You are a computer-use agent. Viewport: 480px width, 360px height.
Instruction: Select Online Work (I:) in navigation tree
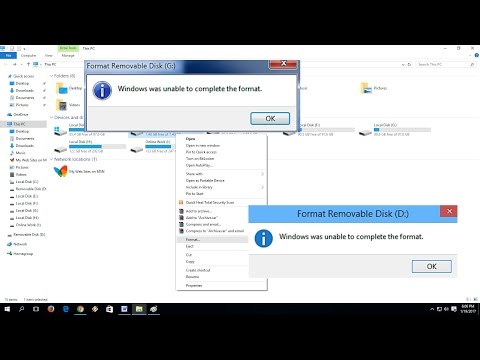[28, 225]
